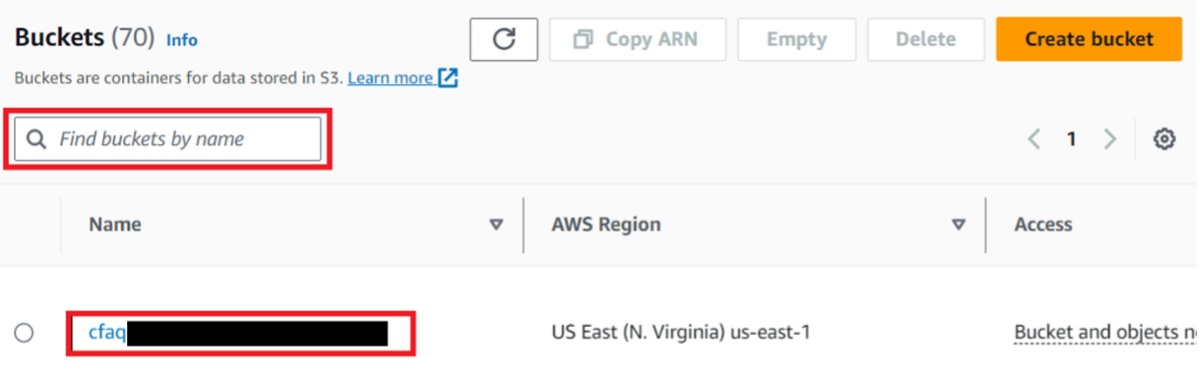Follow the Learn more link
The height and width of the screenshot is (372, 1200).
click(x=391, y=77)
